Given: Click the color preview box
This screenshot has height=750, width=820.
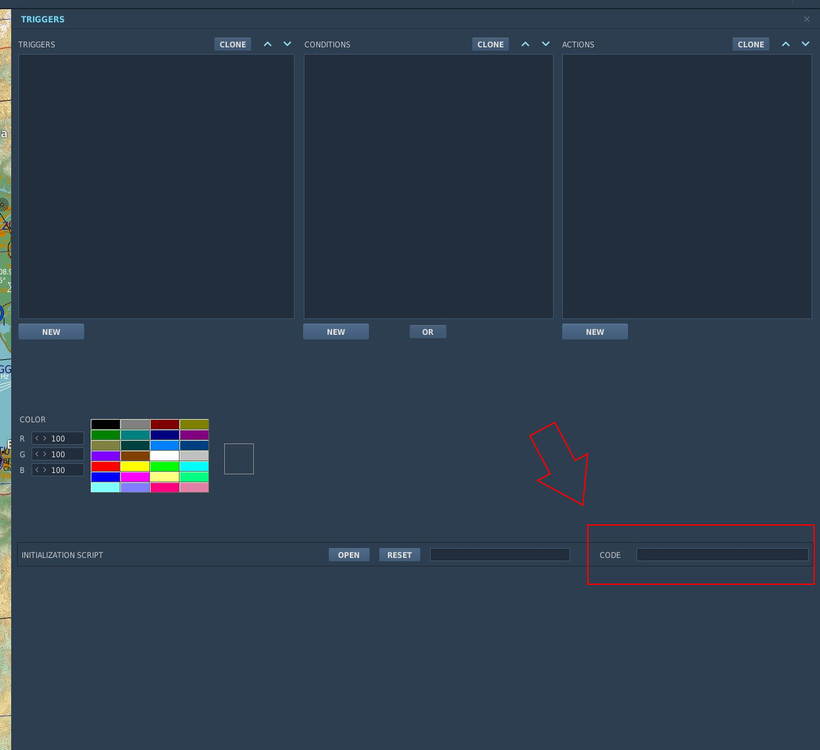Looking at the screenshot, I should (x=239, y=459).
